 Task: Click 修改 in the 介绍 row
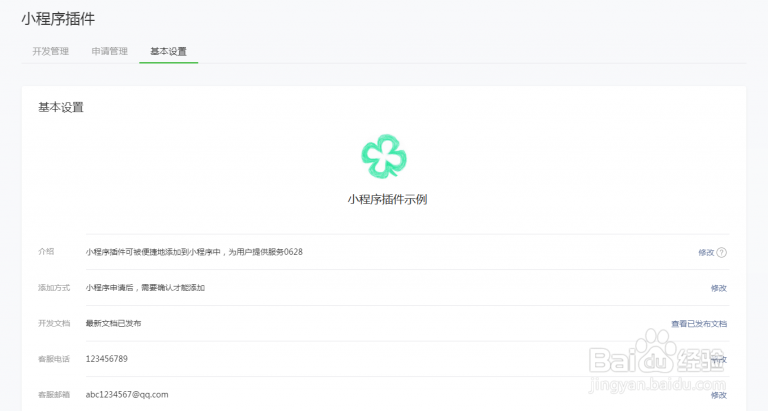[x=706, y=252]
